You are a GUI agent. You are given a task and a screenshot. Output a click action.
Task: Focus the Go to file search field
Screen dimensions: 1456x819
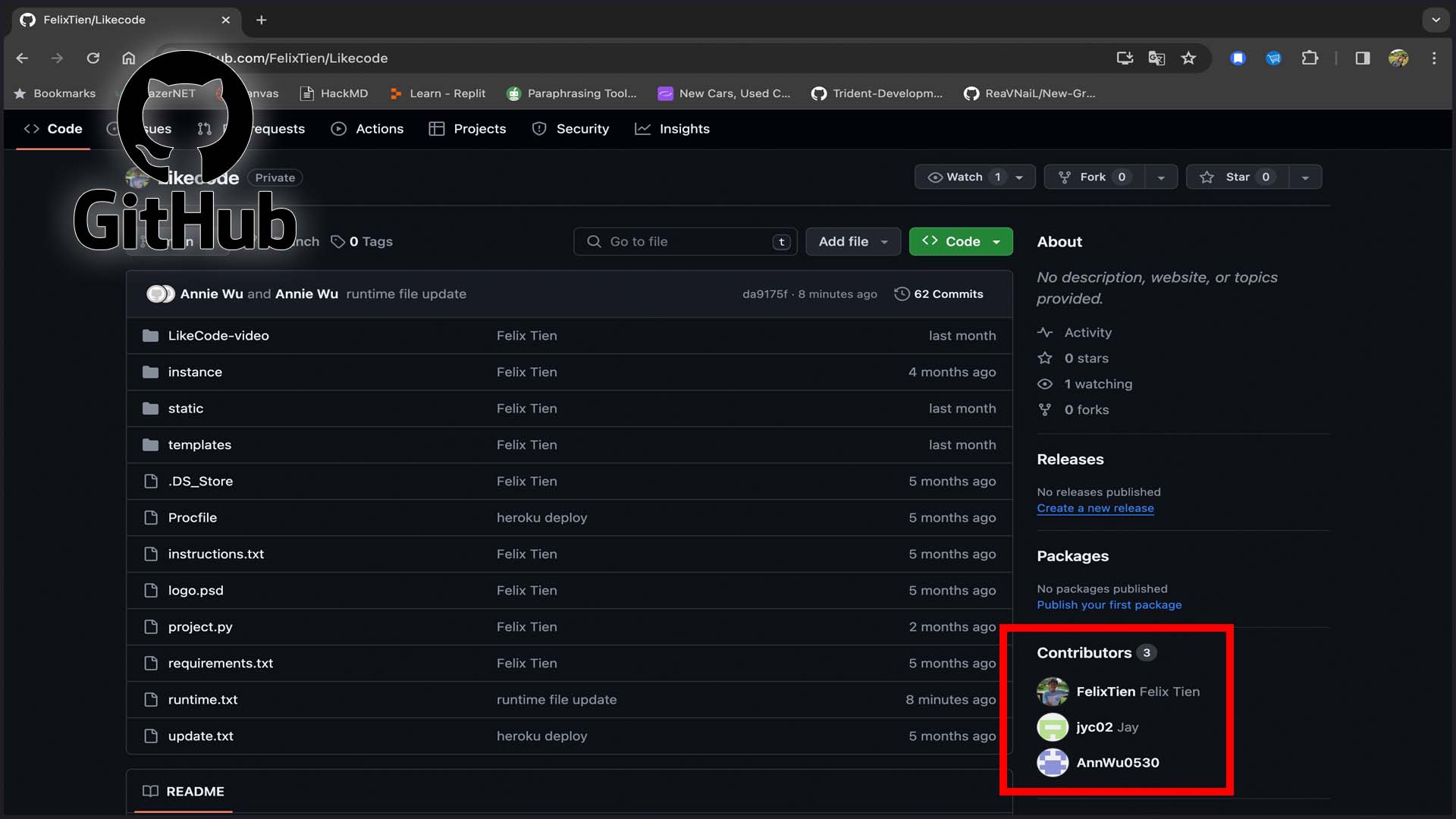[x=686, y=242]
